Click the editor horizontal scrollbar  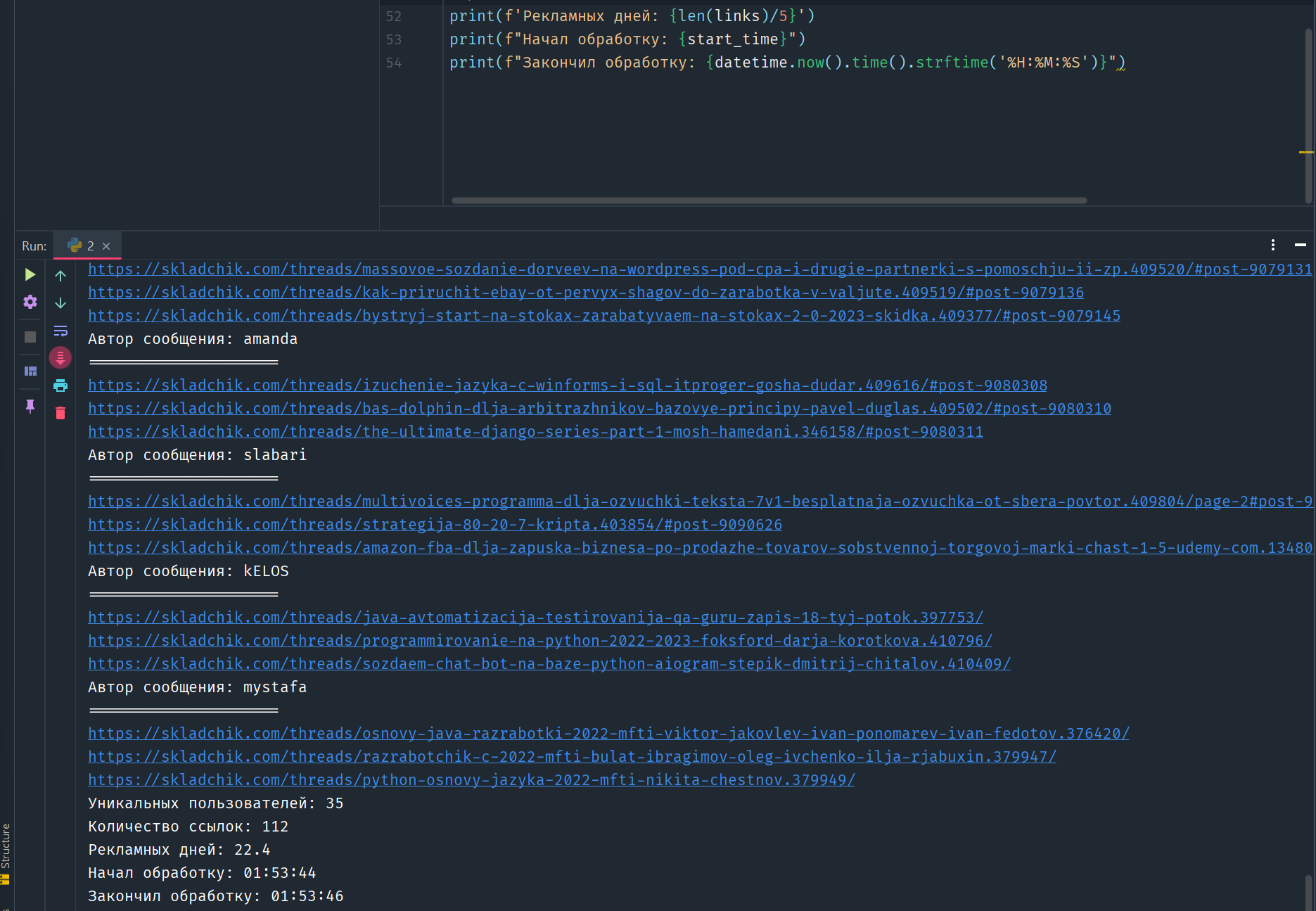(769, 200)
